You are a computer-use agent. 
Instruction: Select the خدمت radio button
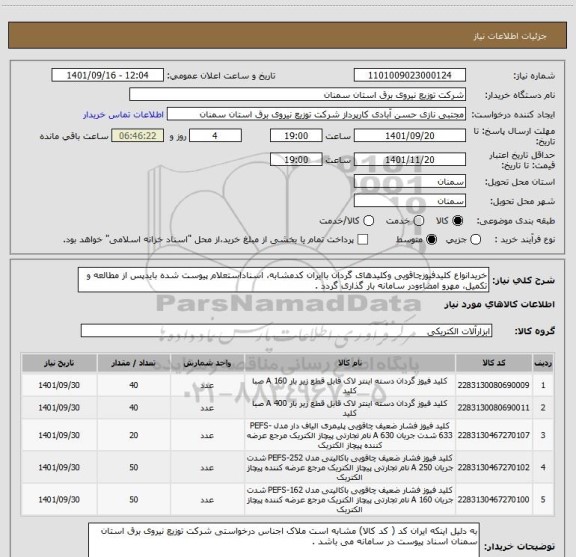click(418, 221)
